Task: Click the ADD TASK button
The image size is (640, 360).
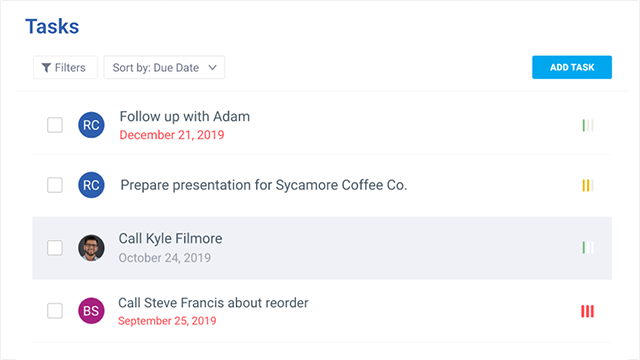Action: 572,67
